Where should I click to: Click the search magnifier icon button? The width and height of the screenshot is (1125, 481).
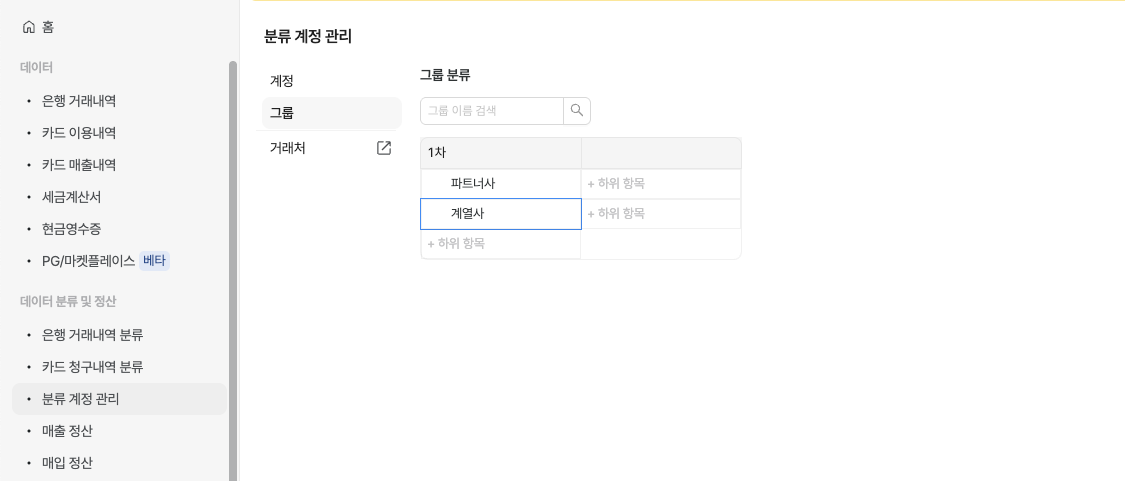(x=577, y=111)
